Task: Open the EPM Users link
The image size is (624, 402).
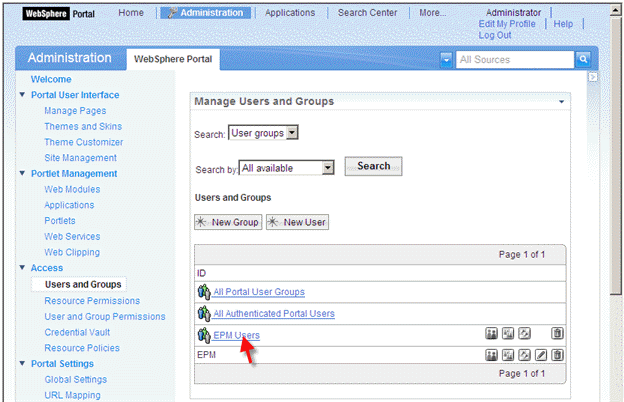Action: click(x=236, y=336)
